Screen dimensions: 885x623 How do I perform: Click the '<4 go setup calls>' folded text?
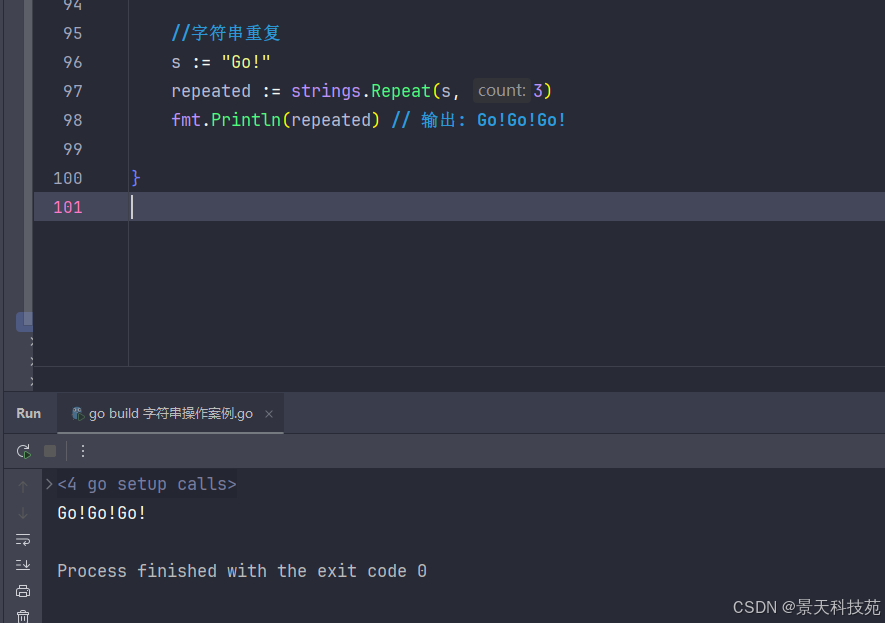click(x=147, y=485)
